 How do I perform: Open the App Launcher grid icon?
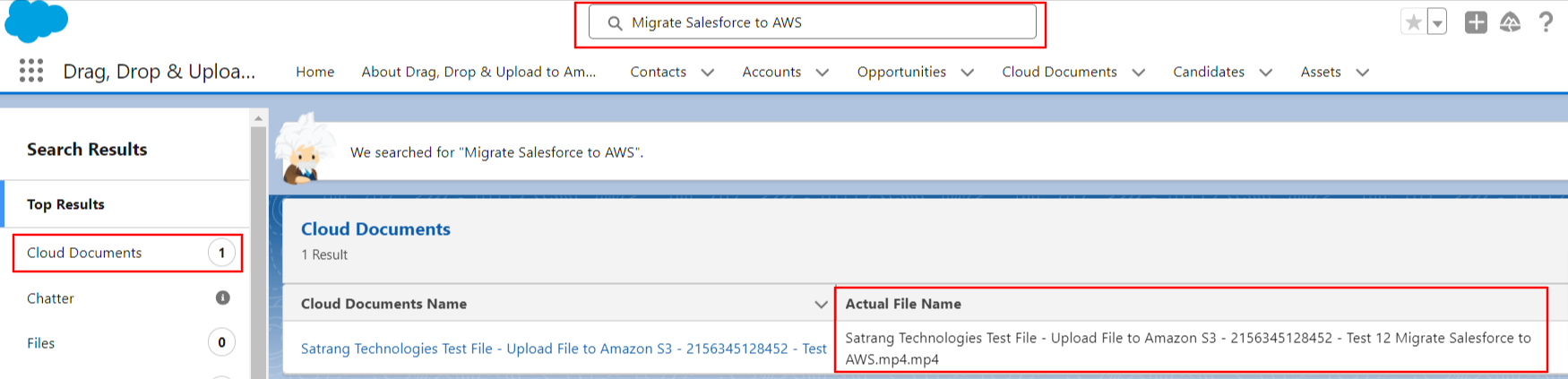tap(31, 71)
